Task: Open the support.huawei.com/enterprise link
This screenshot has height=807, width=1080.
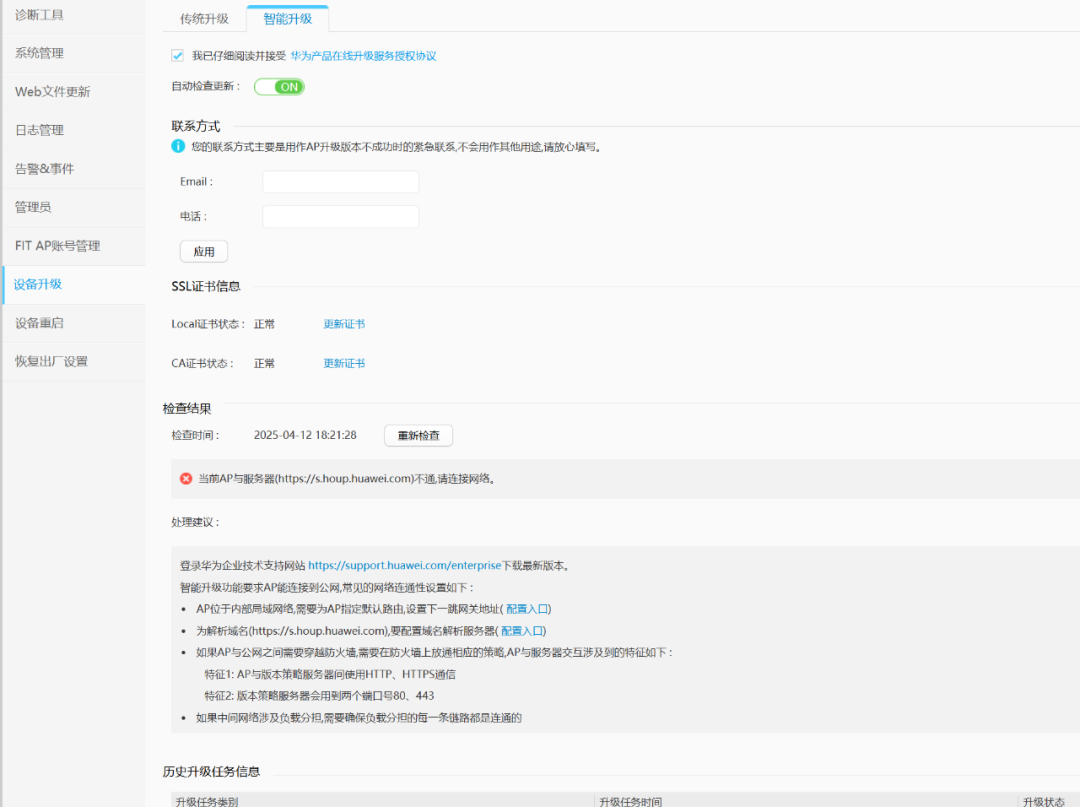Action: click(x=404, y=565)
